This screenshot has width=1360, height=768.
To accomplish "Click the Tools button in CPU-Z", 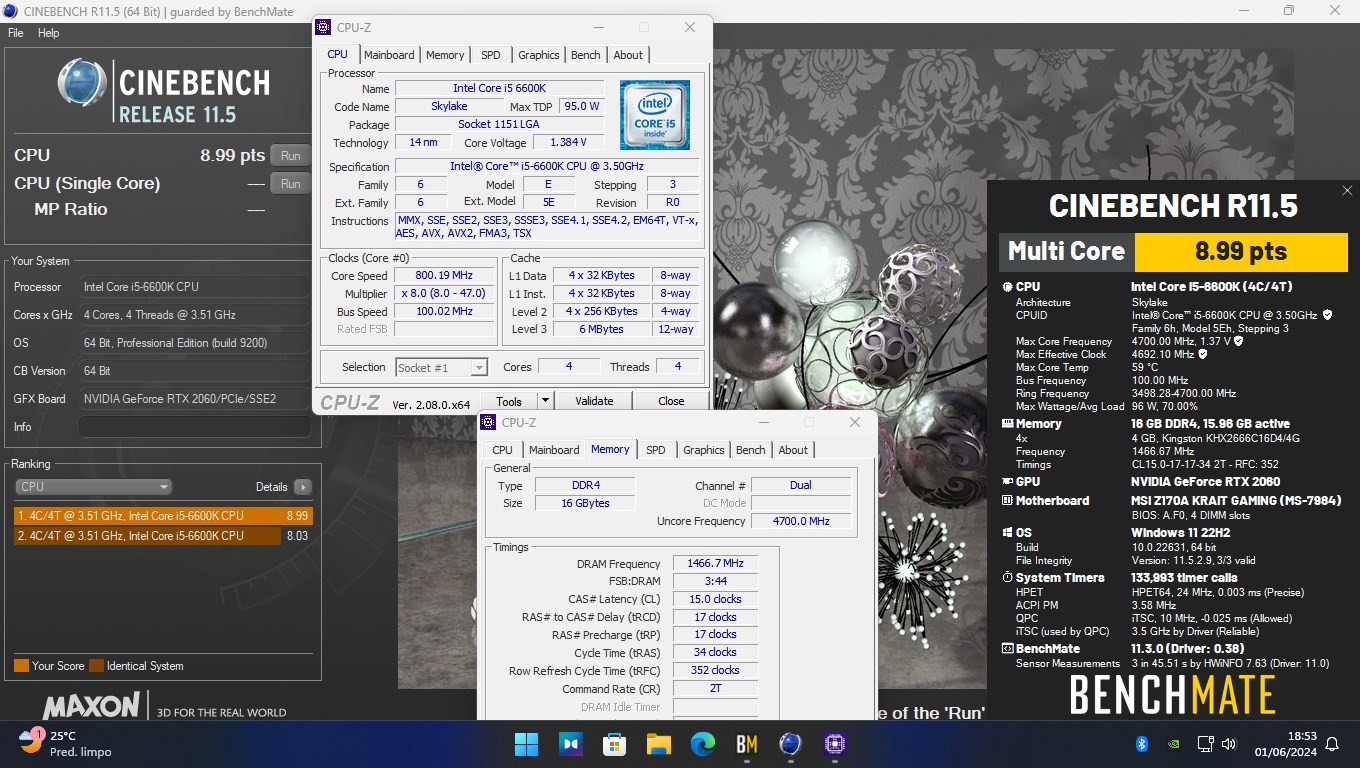I will click(x=509, y=401).
